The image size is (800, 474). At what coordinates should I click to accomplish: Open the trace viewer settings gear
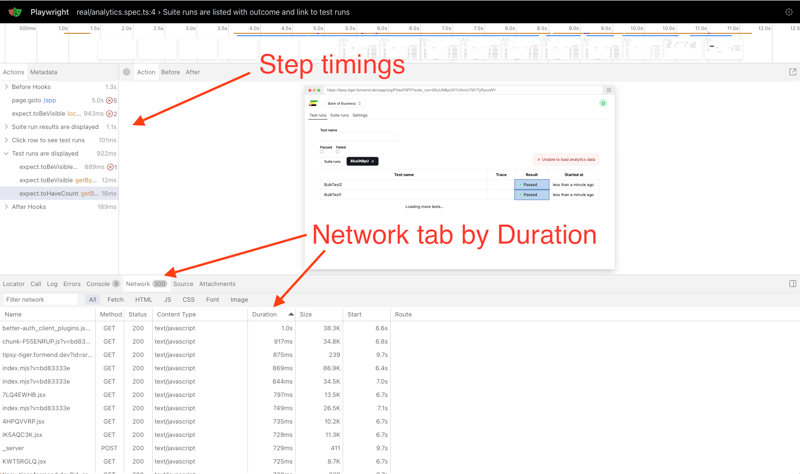point(789,12)
